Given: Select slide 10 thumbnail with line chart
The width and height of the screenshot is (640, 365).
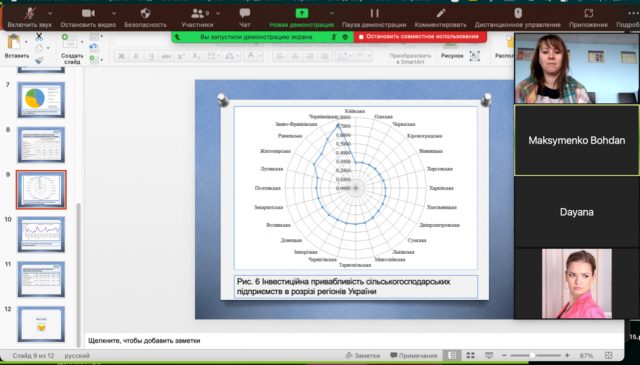Looking at the screenshot, I should (41, 235).
